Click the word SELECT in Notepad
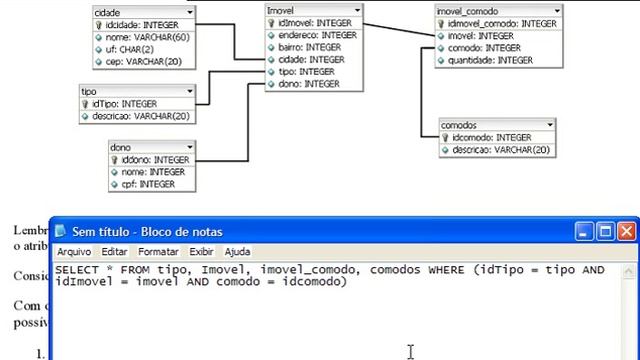640x360 pixels. coord(77,270)
